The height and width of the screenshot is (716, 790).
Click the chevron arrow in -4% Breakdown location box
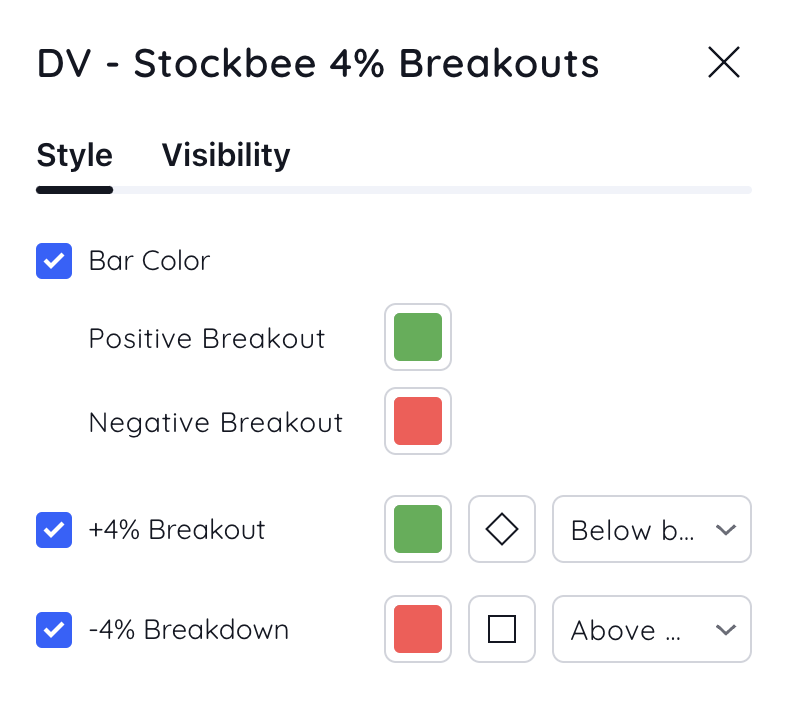pyautogui.click(x=726, y=629)
